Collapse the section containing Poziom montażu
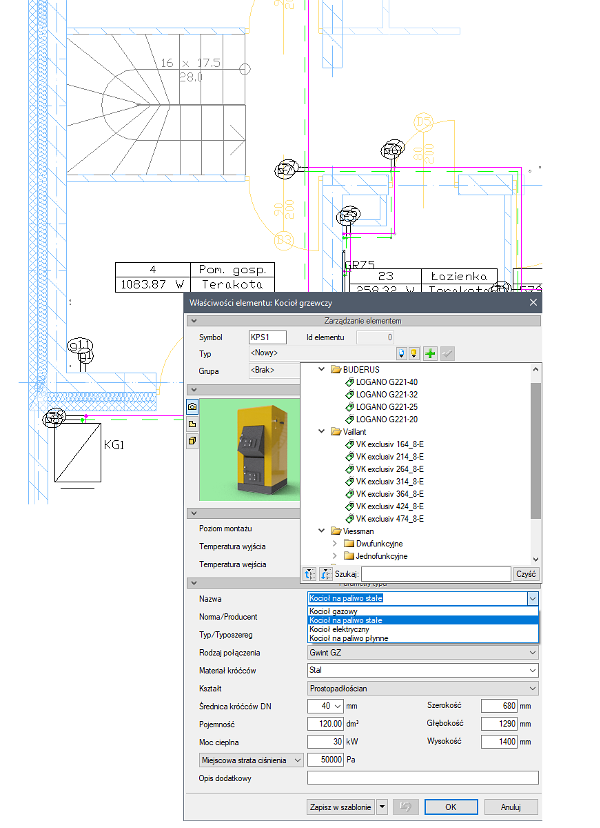 tap(194, 513)
